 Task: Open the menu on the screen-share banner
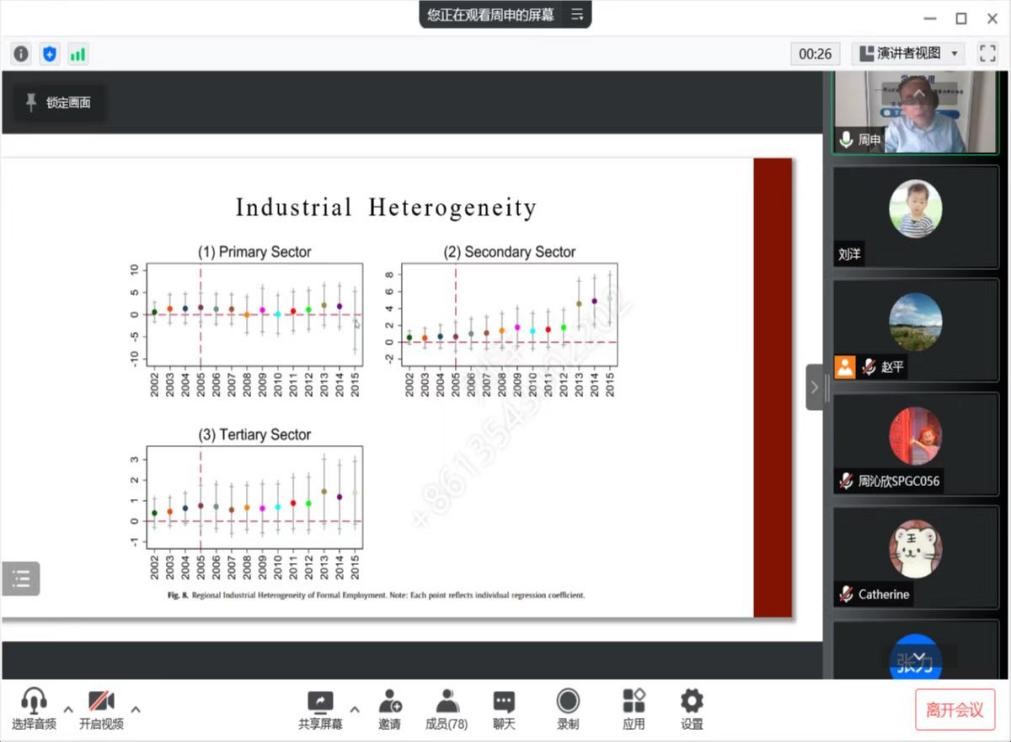tap(577, 15)
